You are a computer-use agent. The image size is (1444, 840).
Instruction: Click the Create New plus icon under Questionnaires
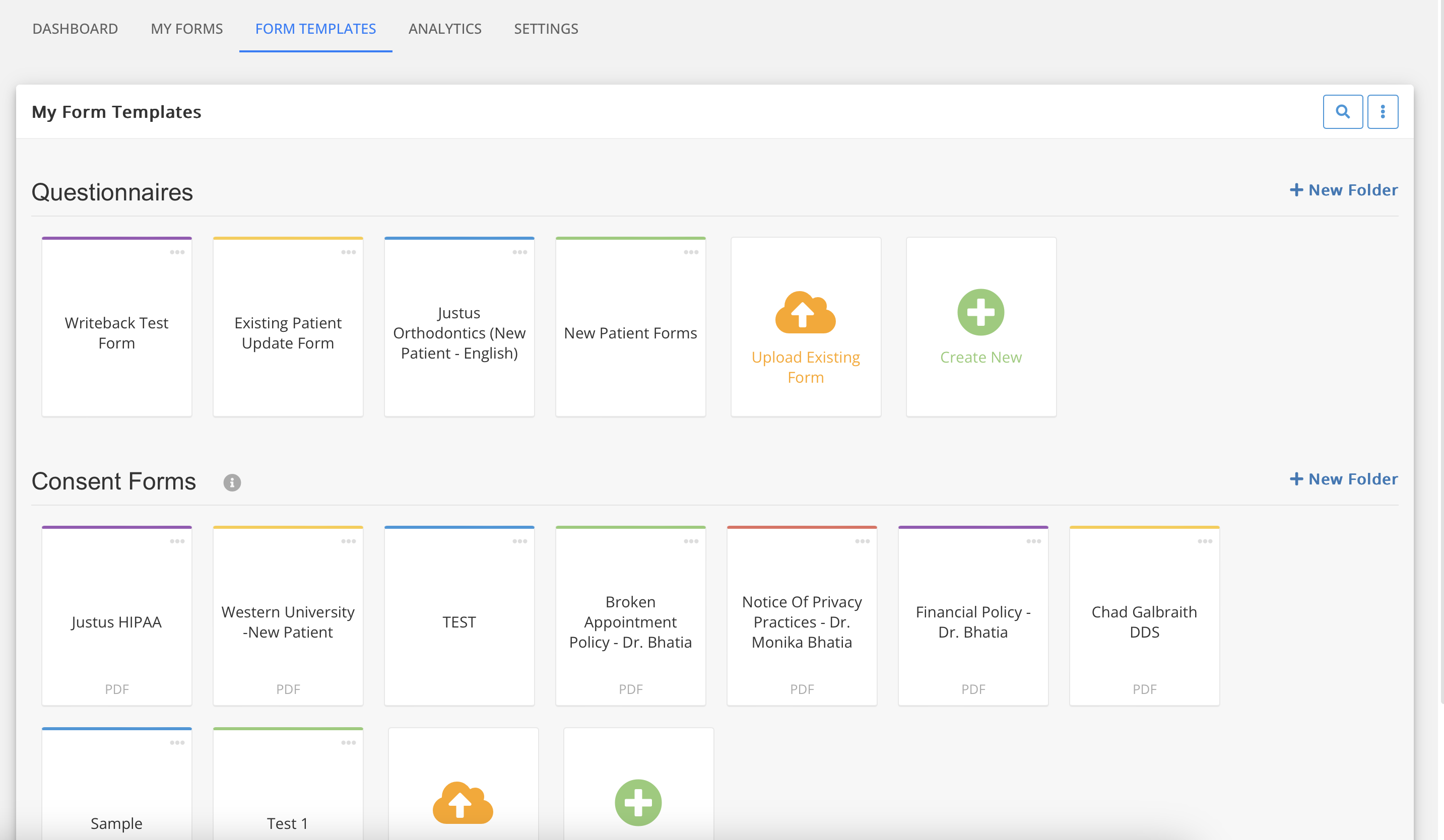click(x=980, y=312)
